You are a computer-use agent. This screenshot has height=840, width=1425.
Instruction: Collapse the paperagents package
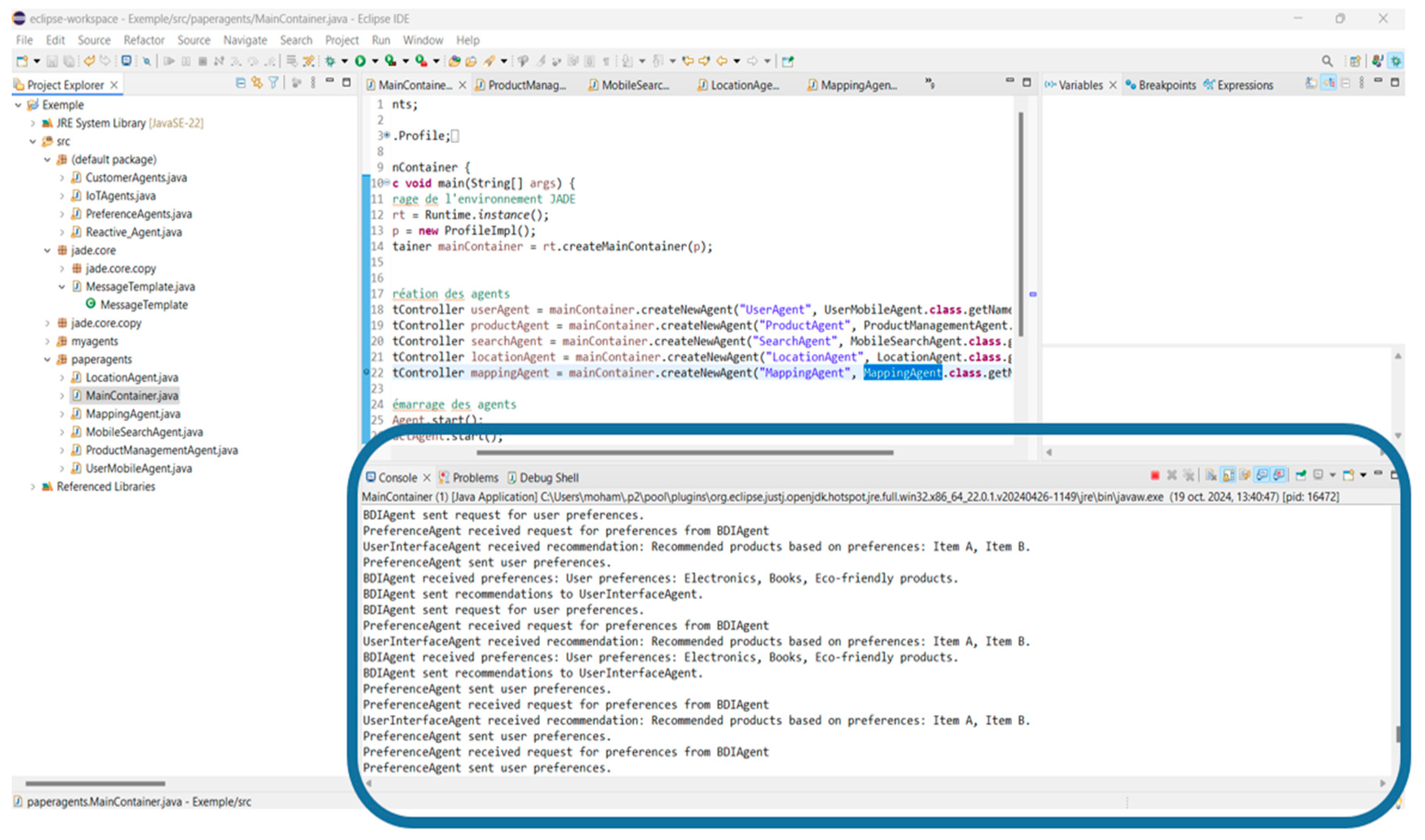tap(47, 360)
